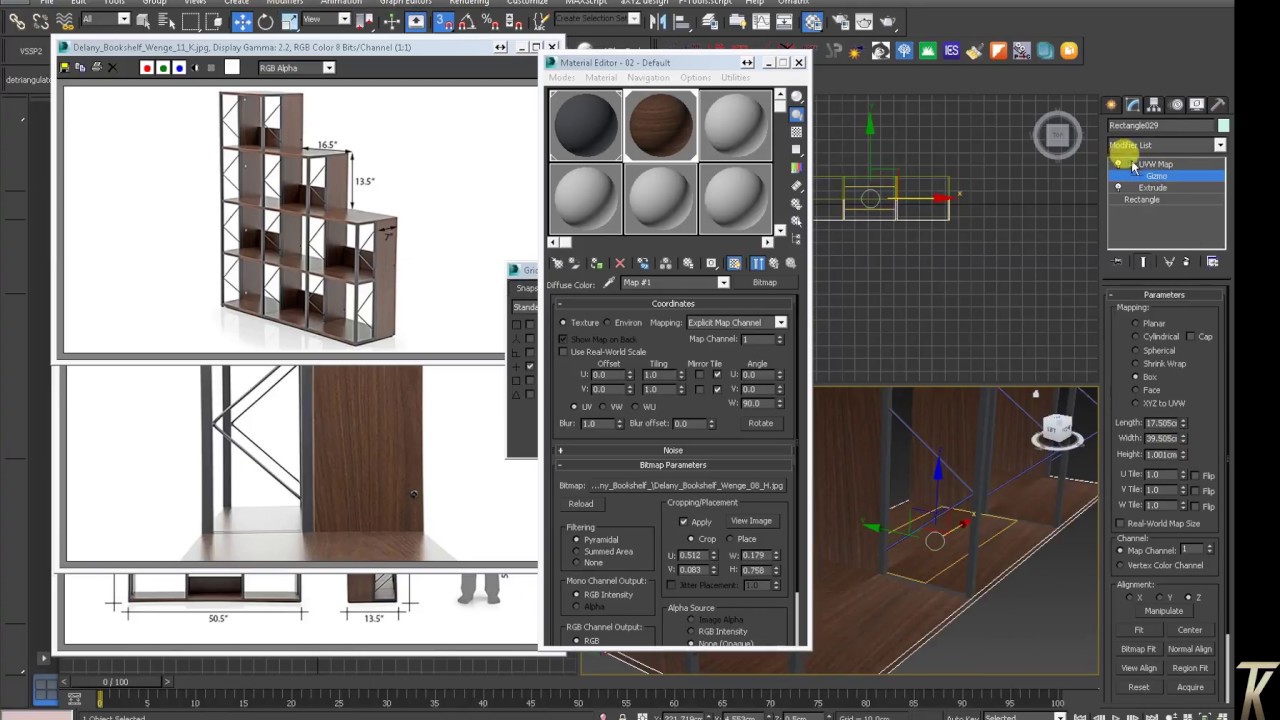Click the Sample Type sphere icon
The image size is (1280, 720).
click(797, 96)
